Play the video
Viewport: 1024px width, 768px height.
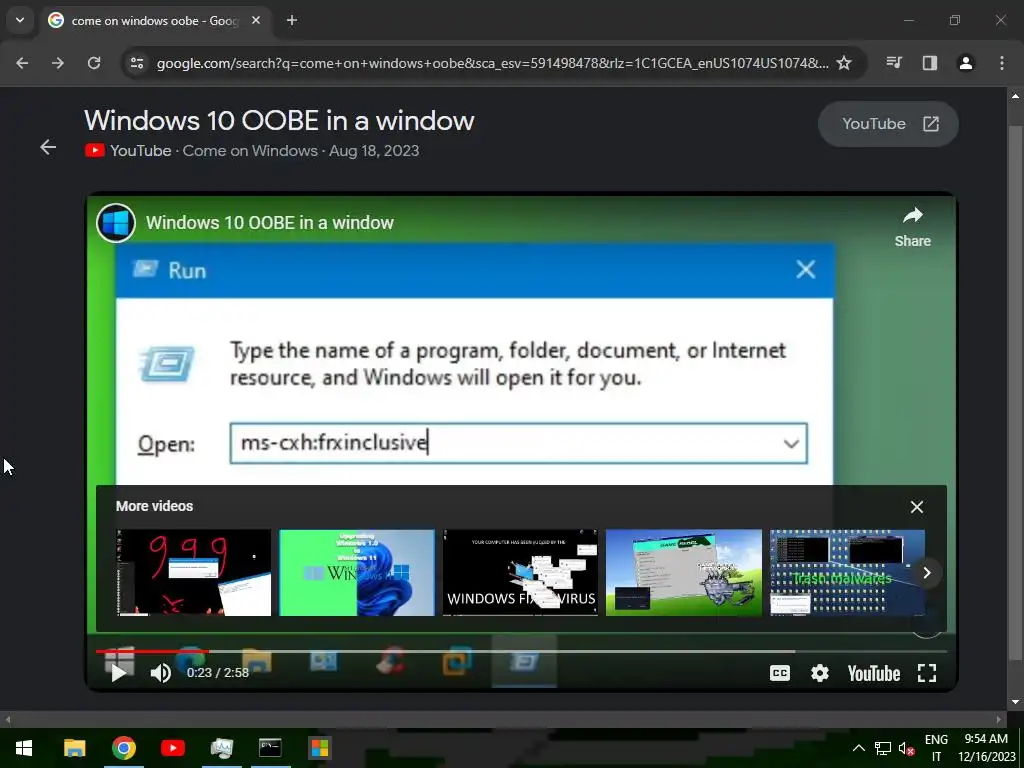[118, 673]
